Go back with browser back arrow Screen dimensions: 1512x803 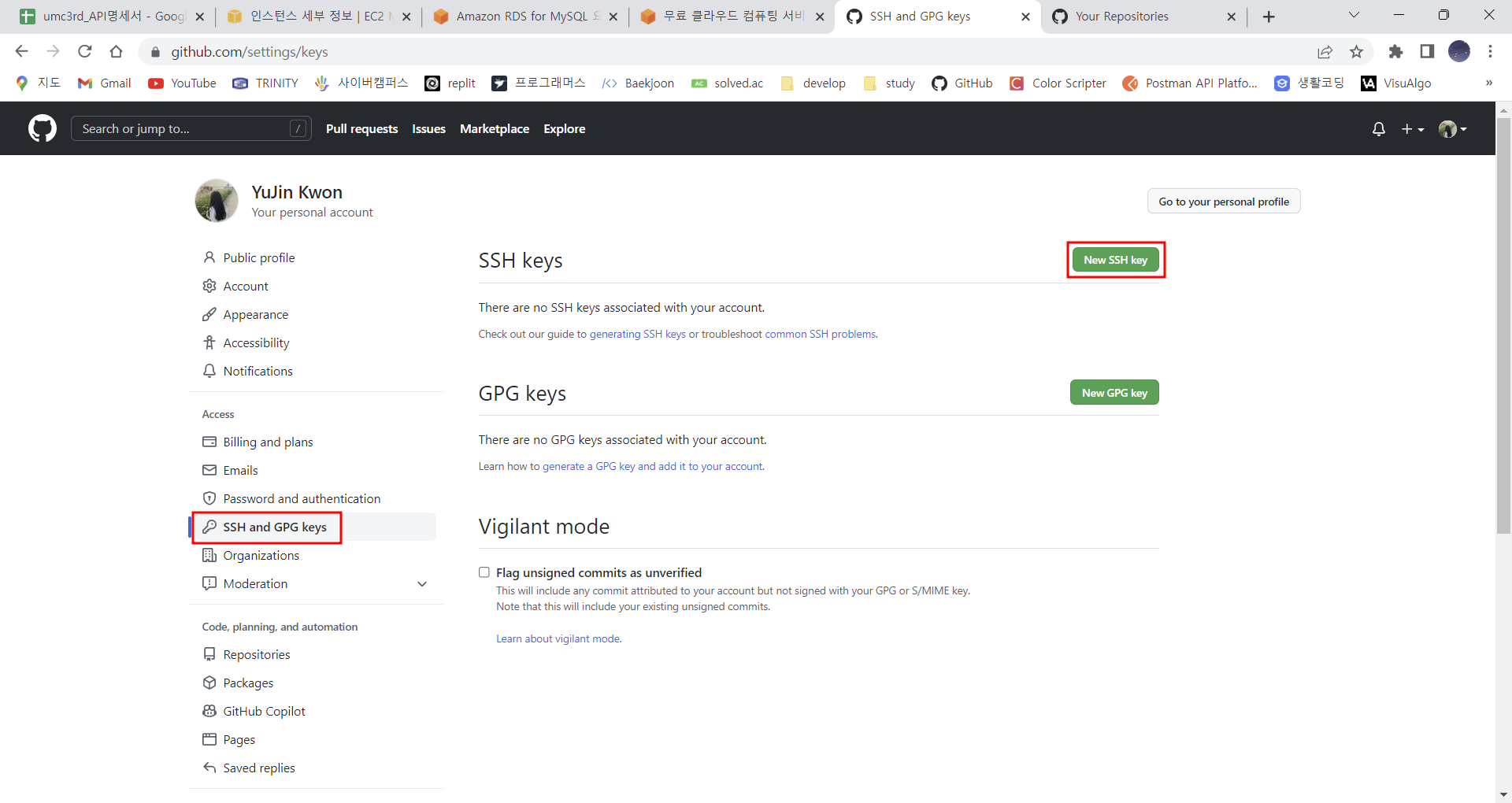pyautogui.click(x=21, y=51)
